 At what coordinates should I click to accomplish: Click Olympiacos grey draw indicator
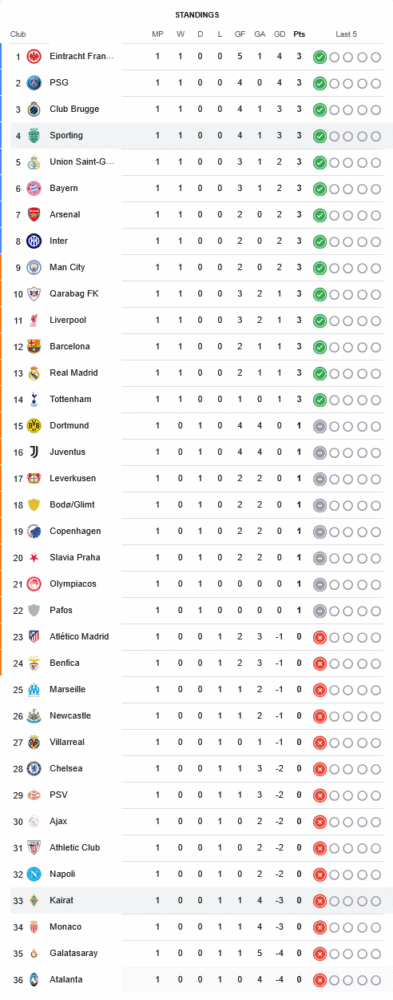click(x=320, y=584)
